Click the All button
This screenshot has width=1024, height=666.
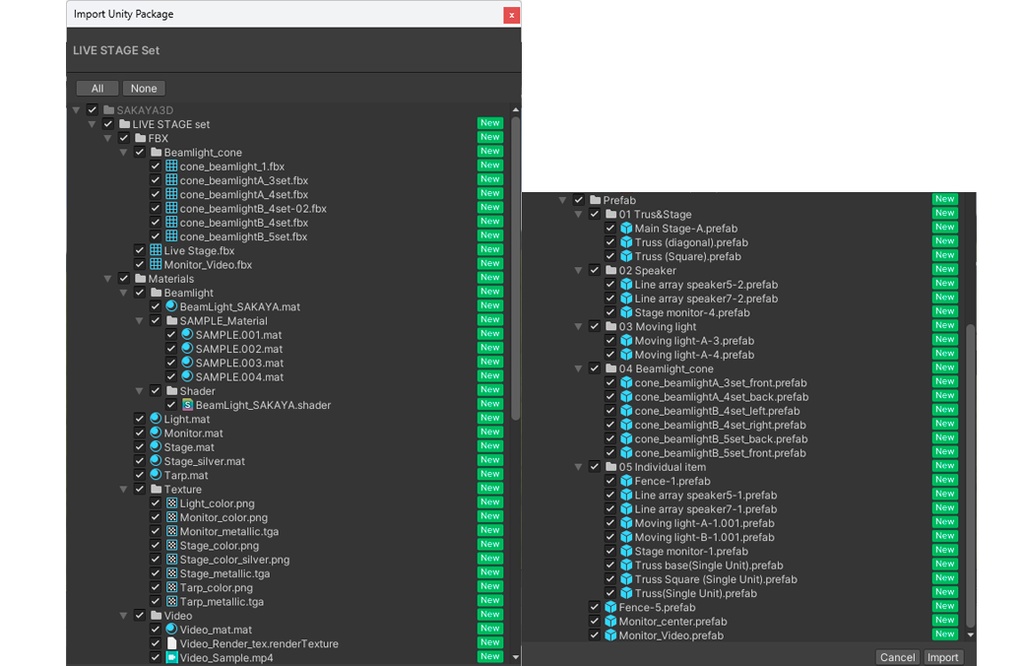[97, 88]
